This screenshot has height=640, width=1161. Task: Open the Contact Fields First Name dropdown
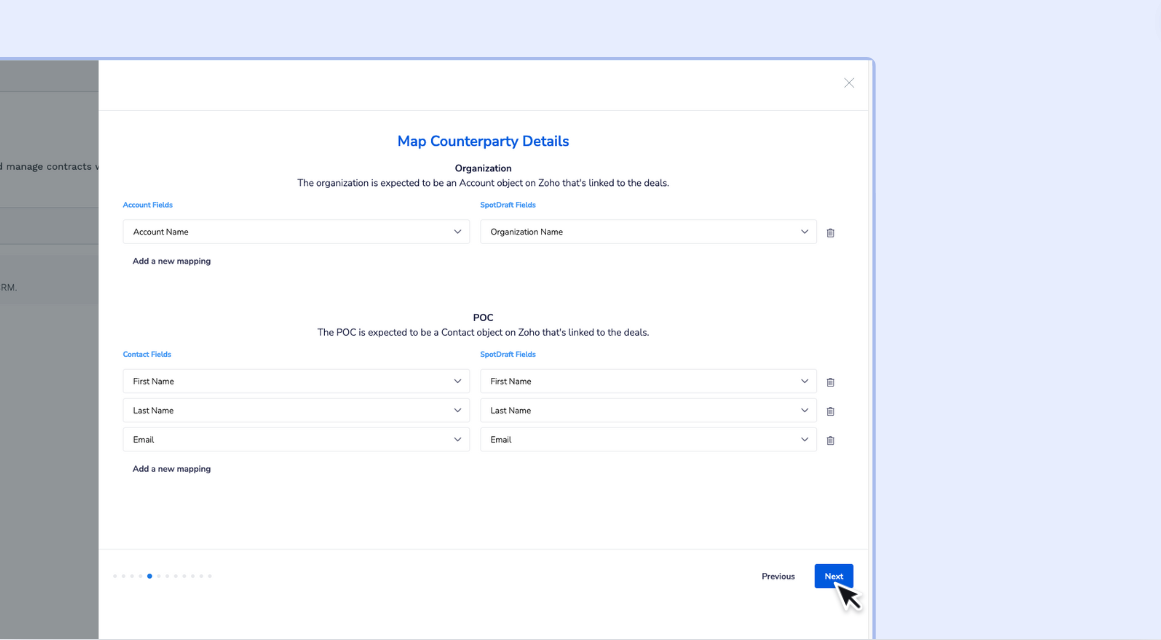coord(296,381)
